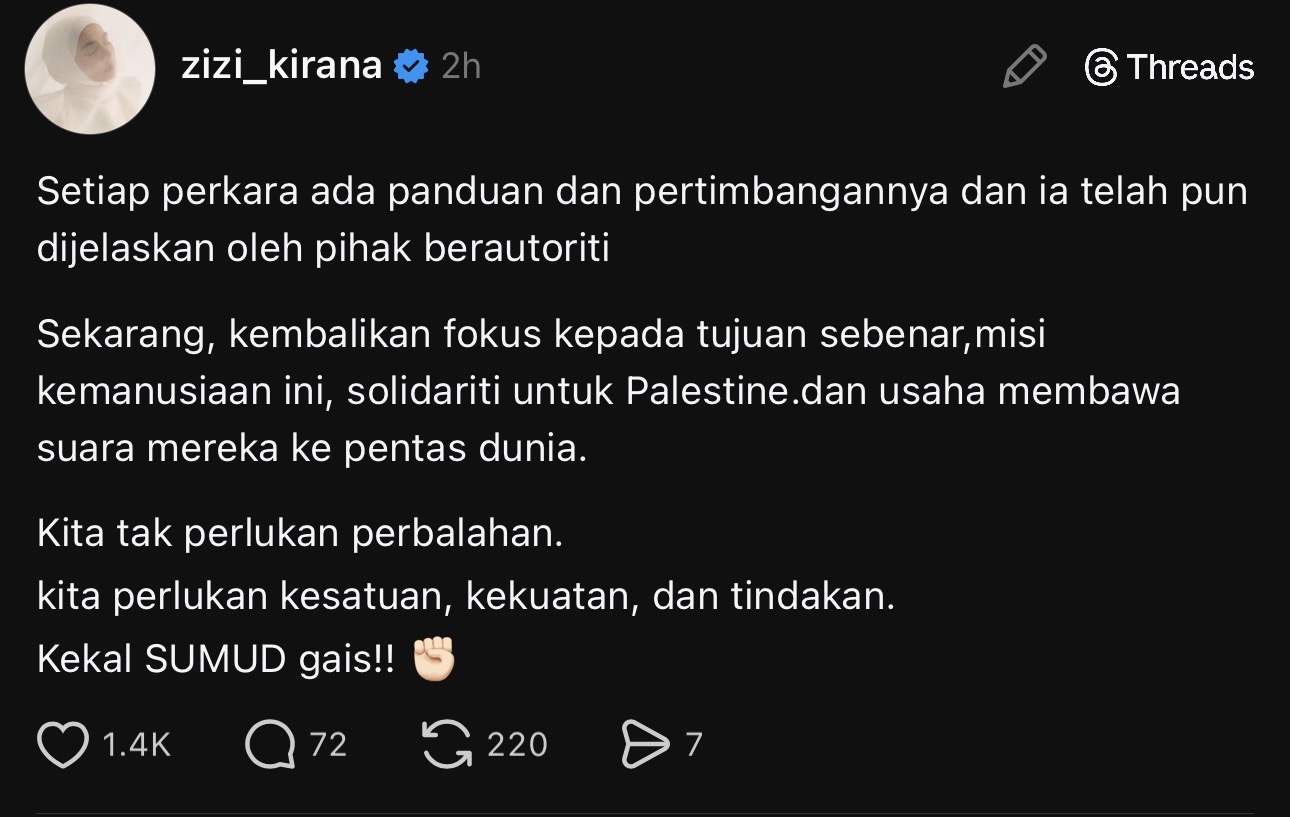
Task: Share the post via paper plane icon
Action: tap(645, 745)
